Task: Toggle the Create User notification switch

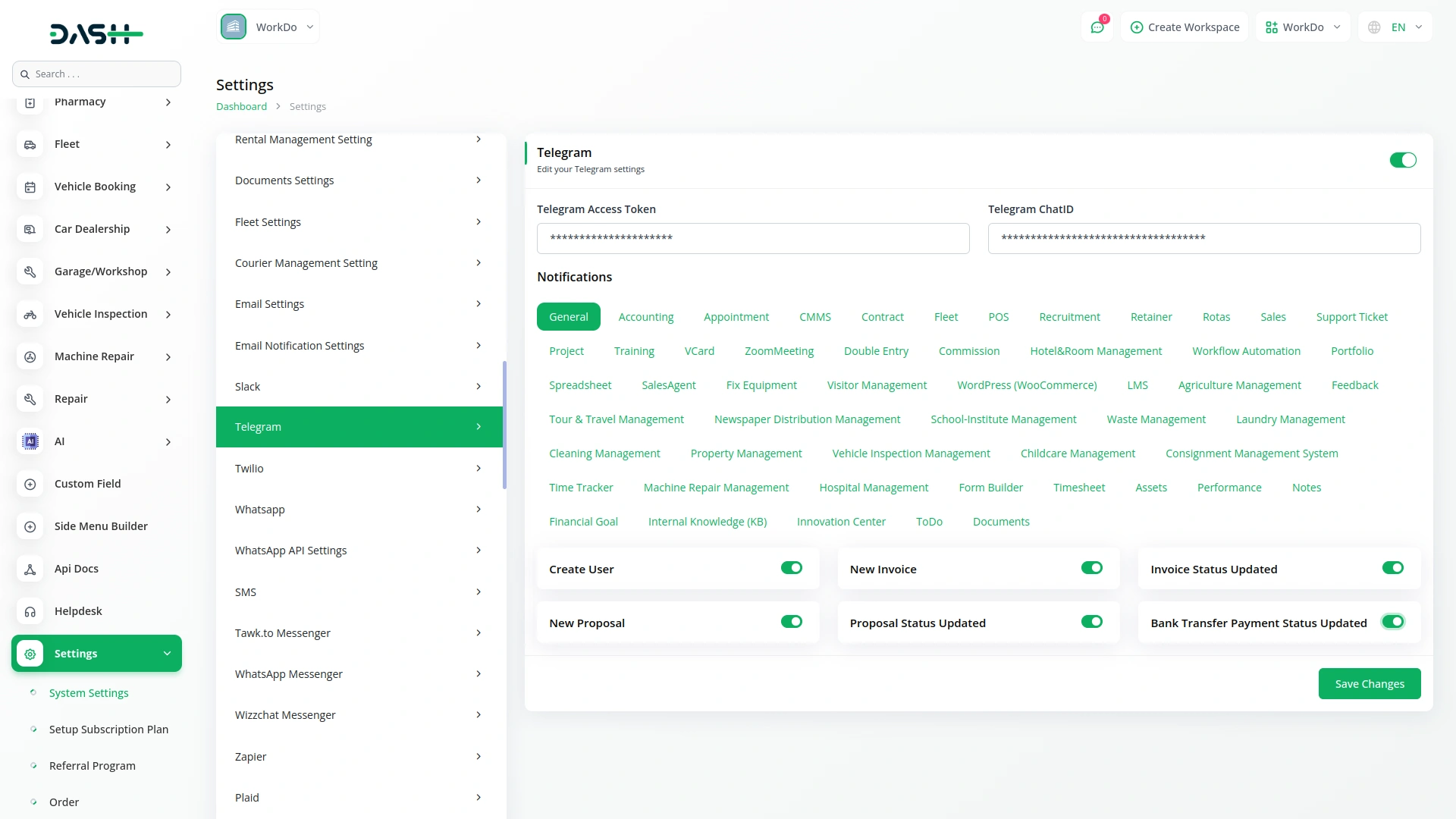Action: tap(791, 568)
